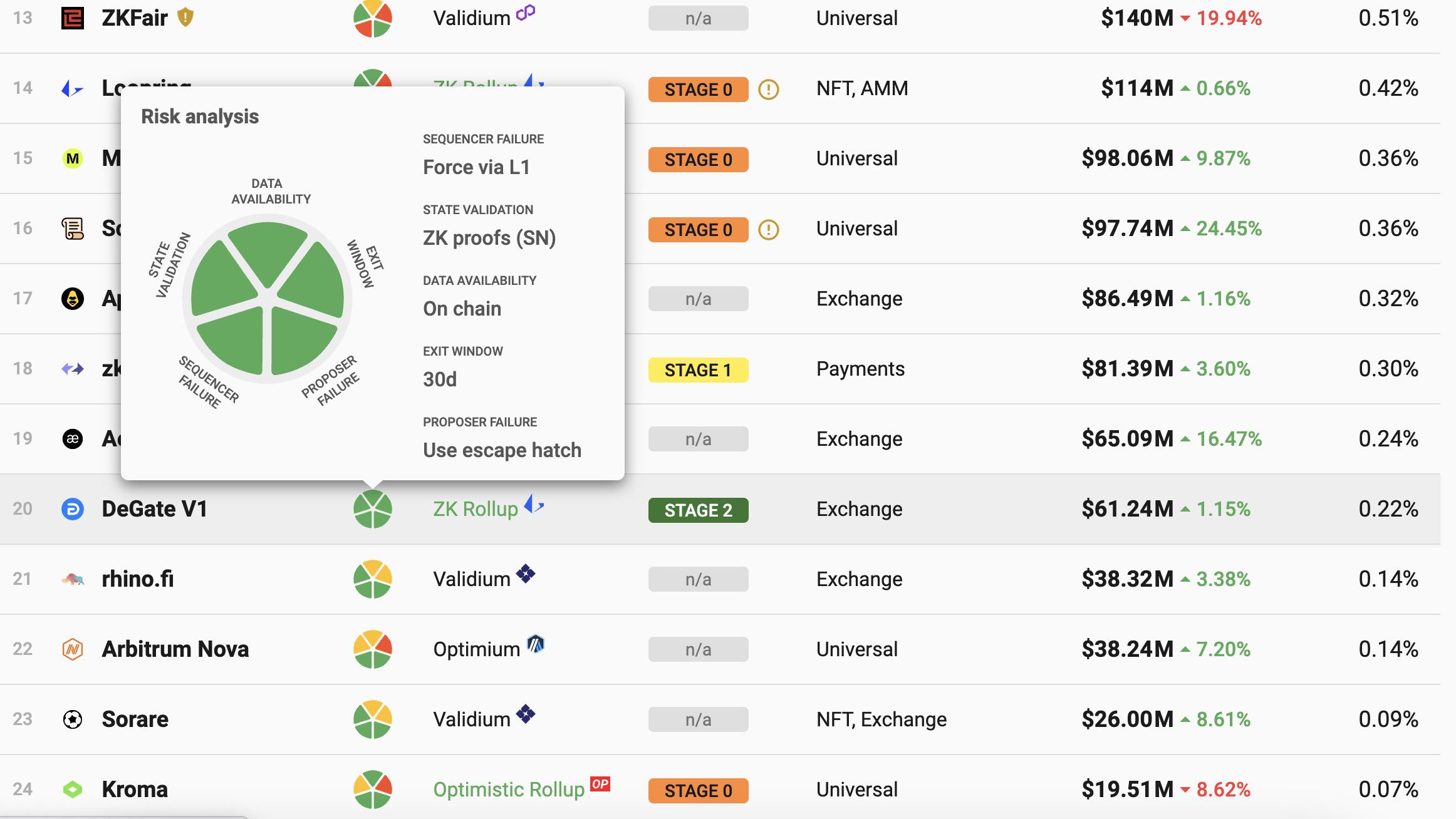Open the Sorare project page
Viewport: 1456px width, 819px height.
(x=135, y=719)
